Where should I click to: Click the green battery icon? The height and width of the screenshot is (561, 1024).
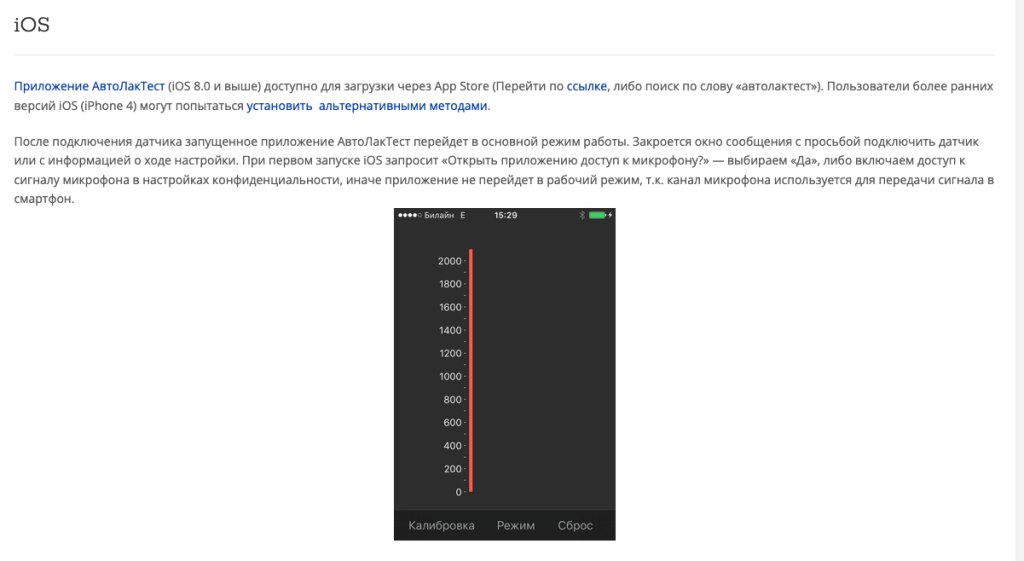coord(598,215)
